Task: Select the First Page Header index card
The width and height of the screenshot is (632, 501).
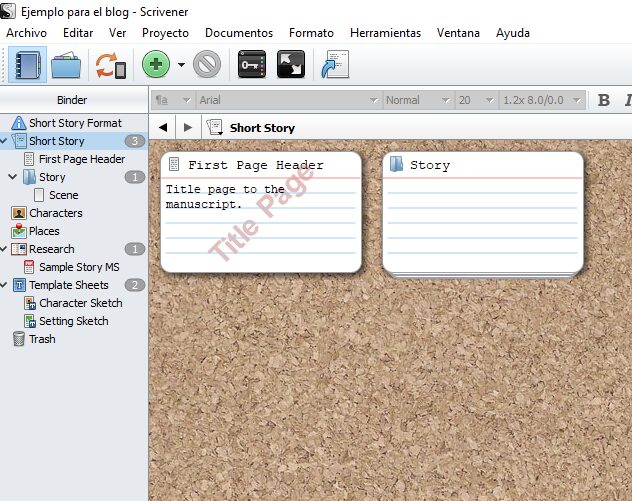Action: 261,212
